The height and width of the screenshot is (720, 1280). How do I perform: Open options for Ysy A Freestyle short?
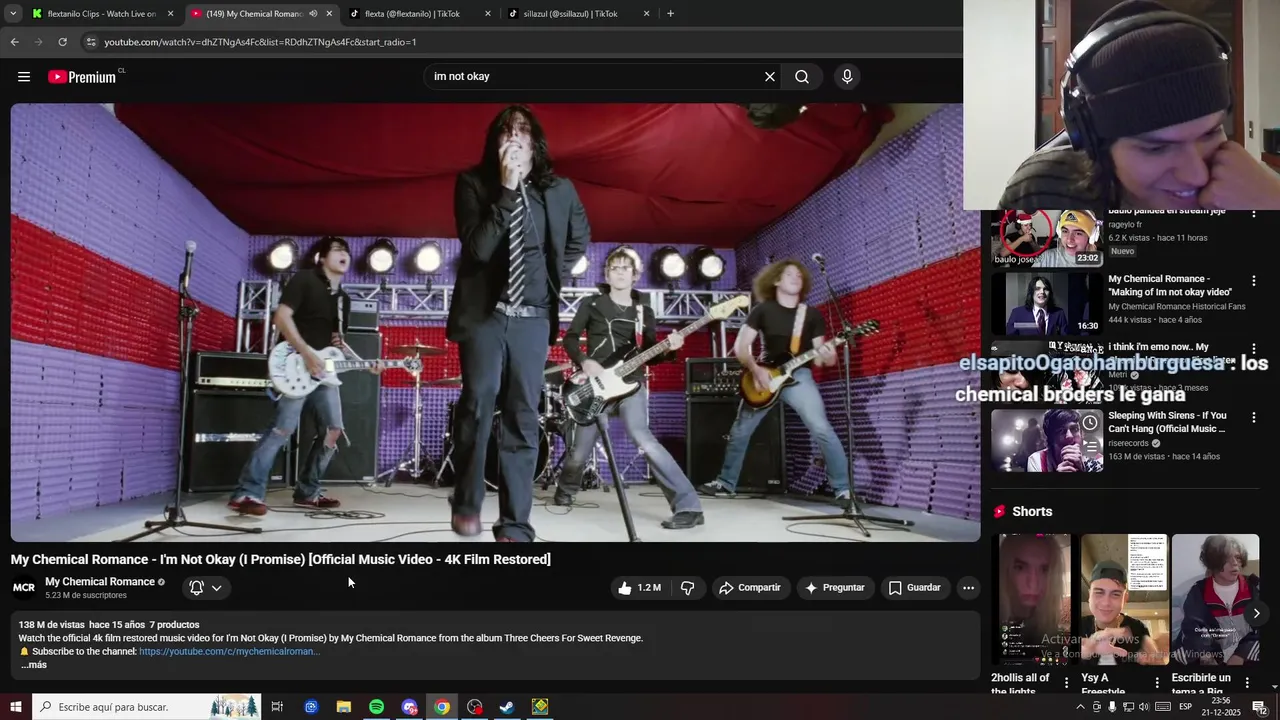pyautogui.click(x=1157, y=683)
